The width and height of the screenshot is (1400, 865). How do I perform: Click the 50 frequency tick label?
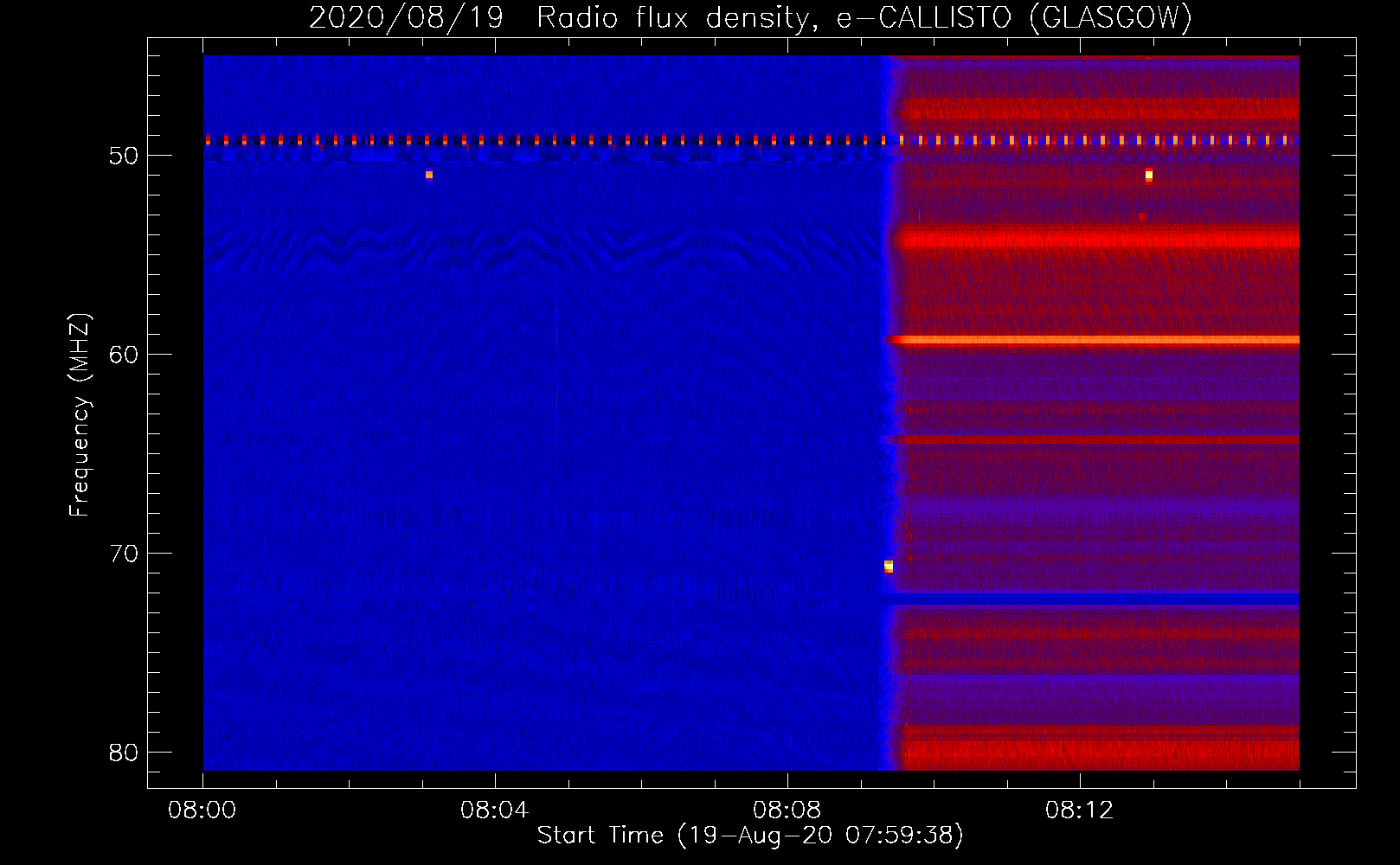point(124,156)
